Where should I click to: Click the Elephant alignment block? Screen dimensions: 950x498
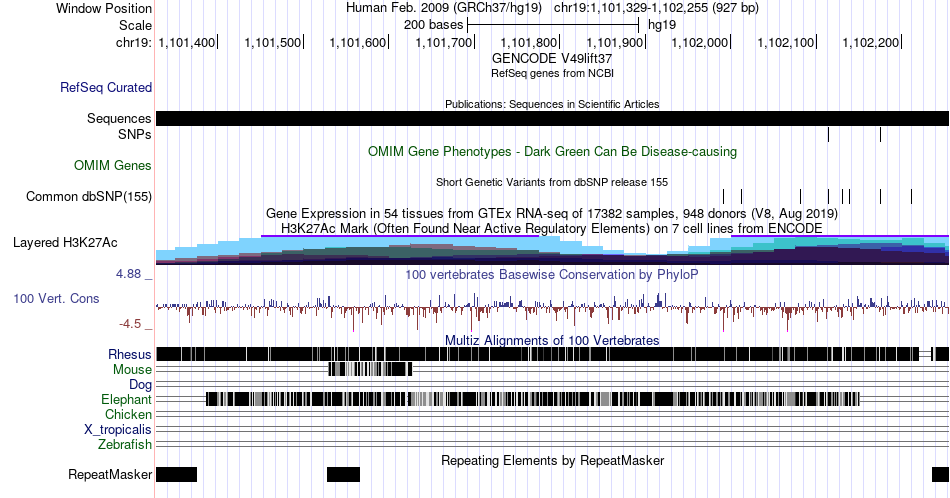(x=533, y=399)
